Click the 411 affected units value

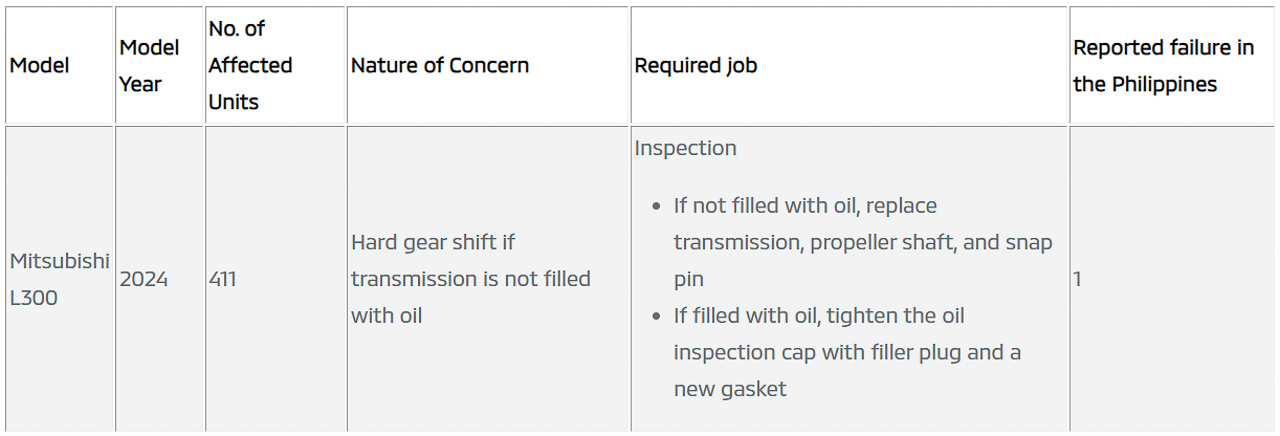[x=223, y=279]
